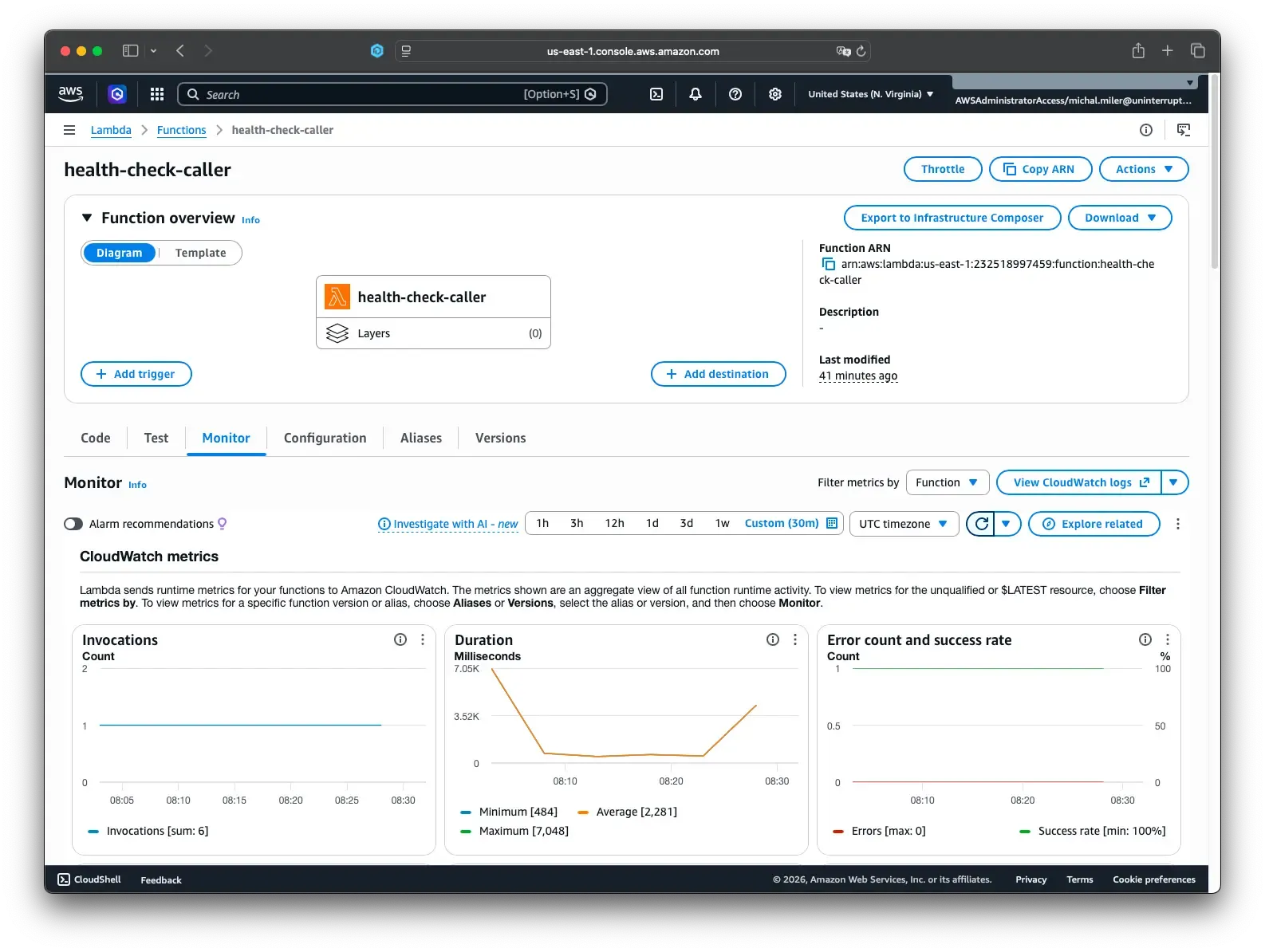Click the AWS console search field
The height and width of the screenshot is (952, 1265).
click(392, 94)
